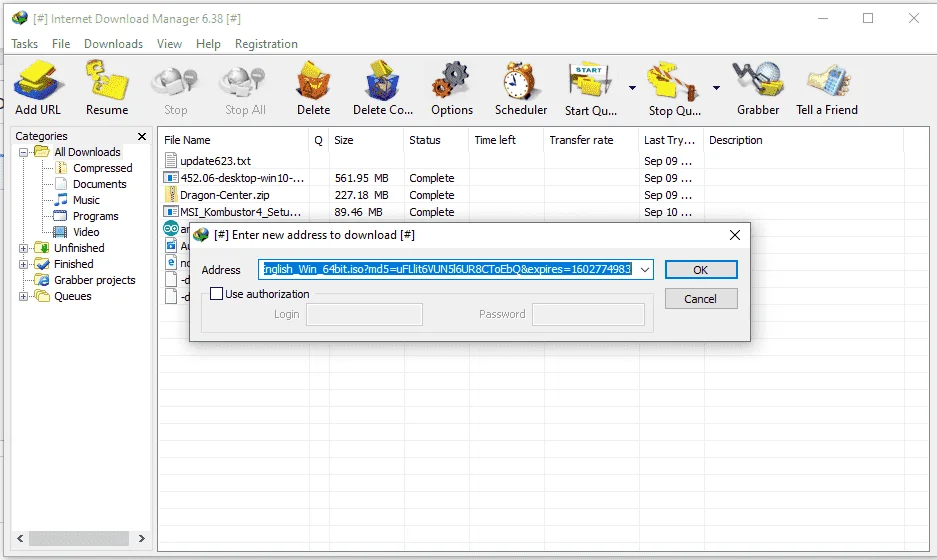Sort by the Size column header
937x560 pixels.
pyautogui.click(x=366, y=140)
